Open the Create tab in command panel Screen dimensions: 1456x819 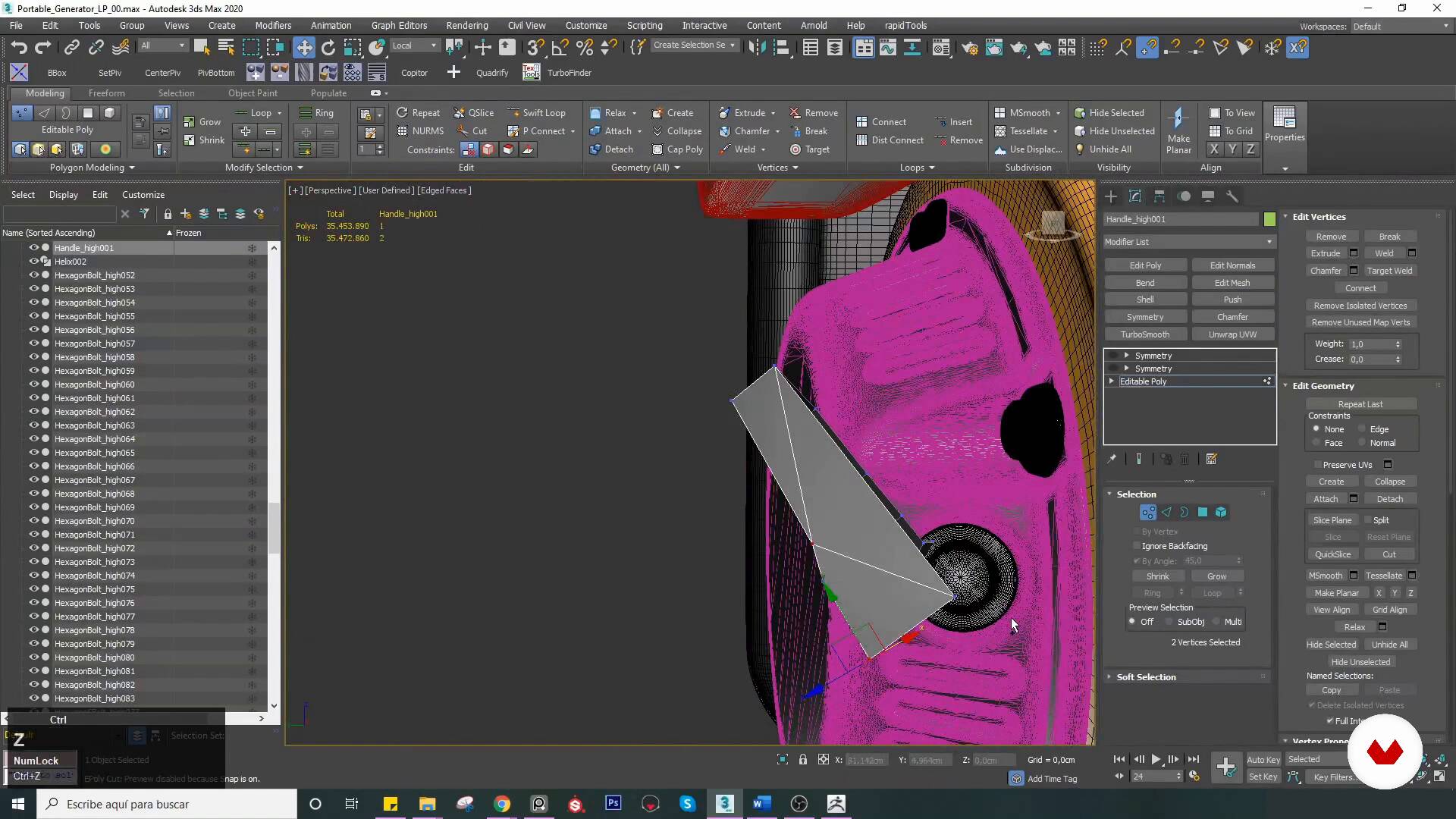pyautogui.click(x=1111, y=196)
